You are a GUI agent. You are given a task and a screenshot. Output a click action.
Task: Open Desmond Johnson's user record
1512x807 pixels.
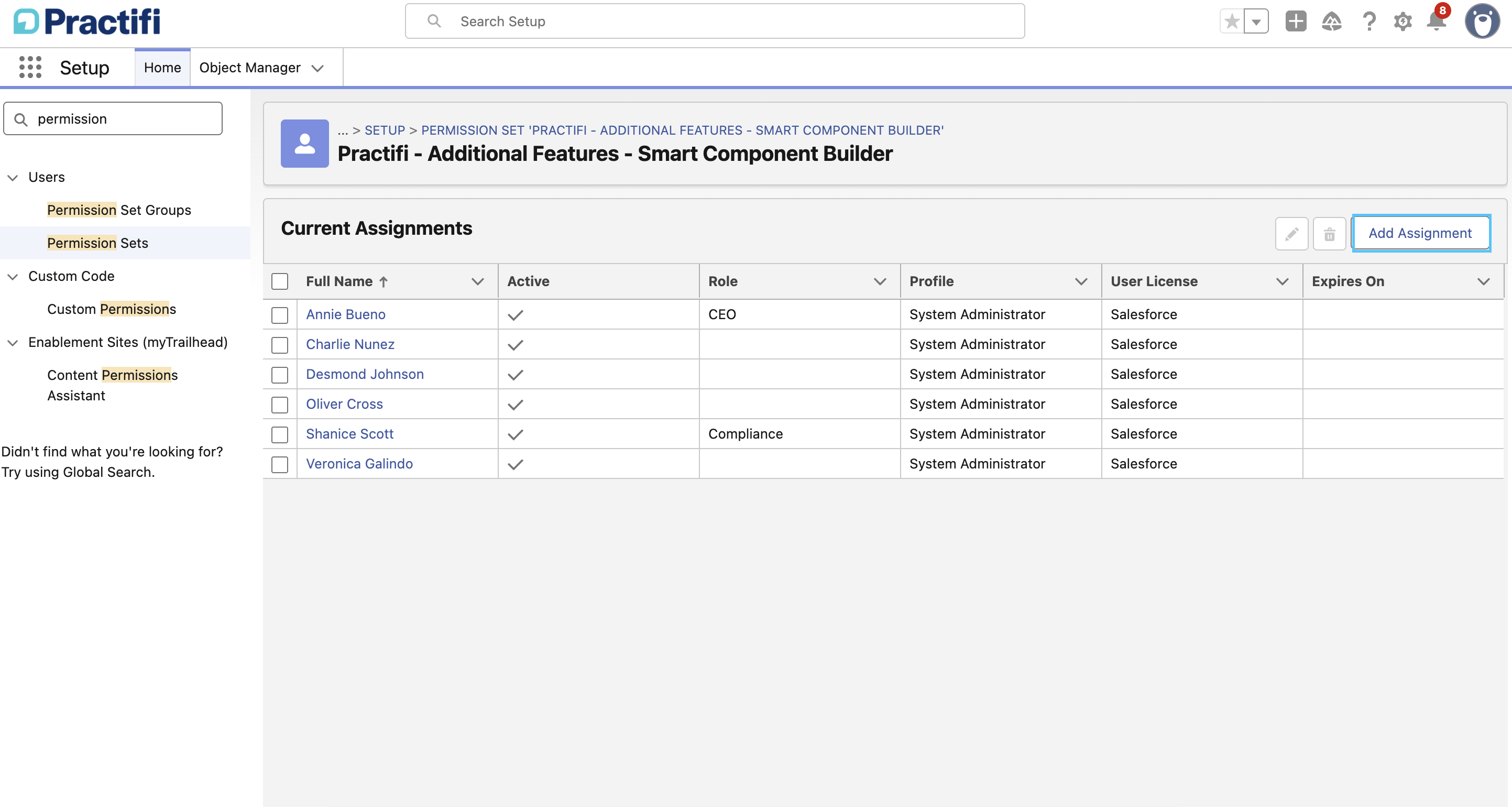pos(365,375)
